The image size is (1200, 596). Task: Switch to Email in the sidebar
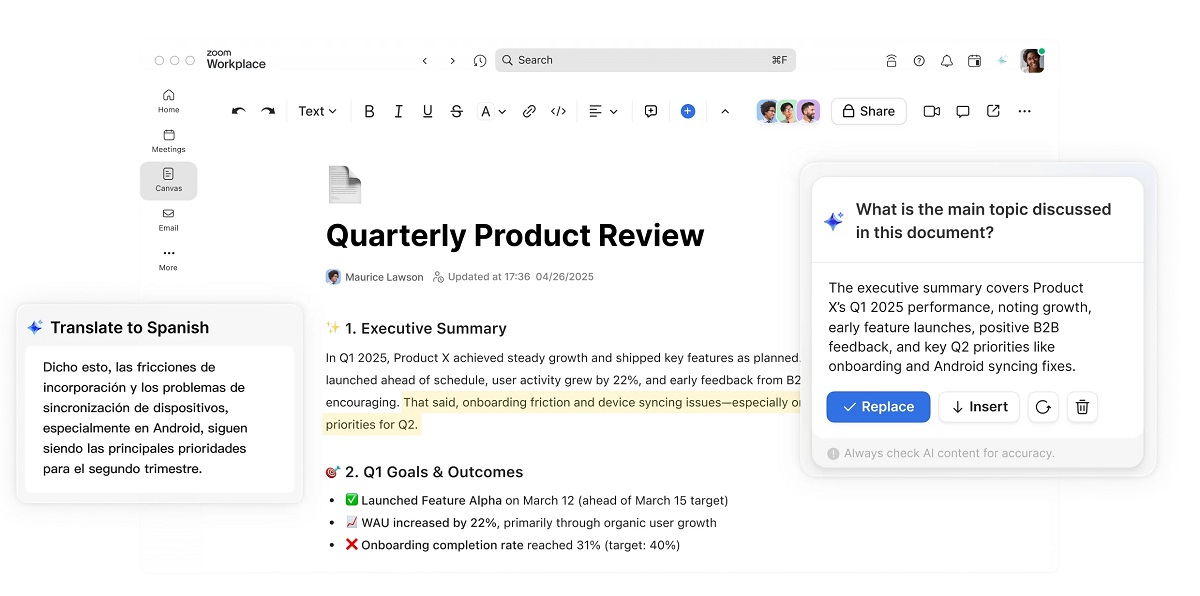[x=168, y=220]
